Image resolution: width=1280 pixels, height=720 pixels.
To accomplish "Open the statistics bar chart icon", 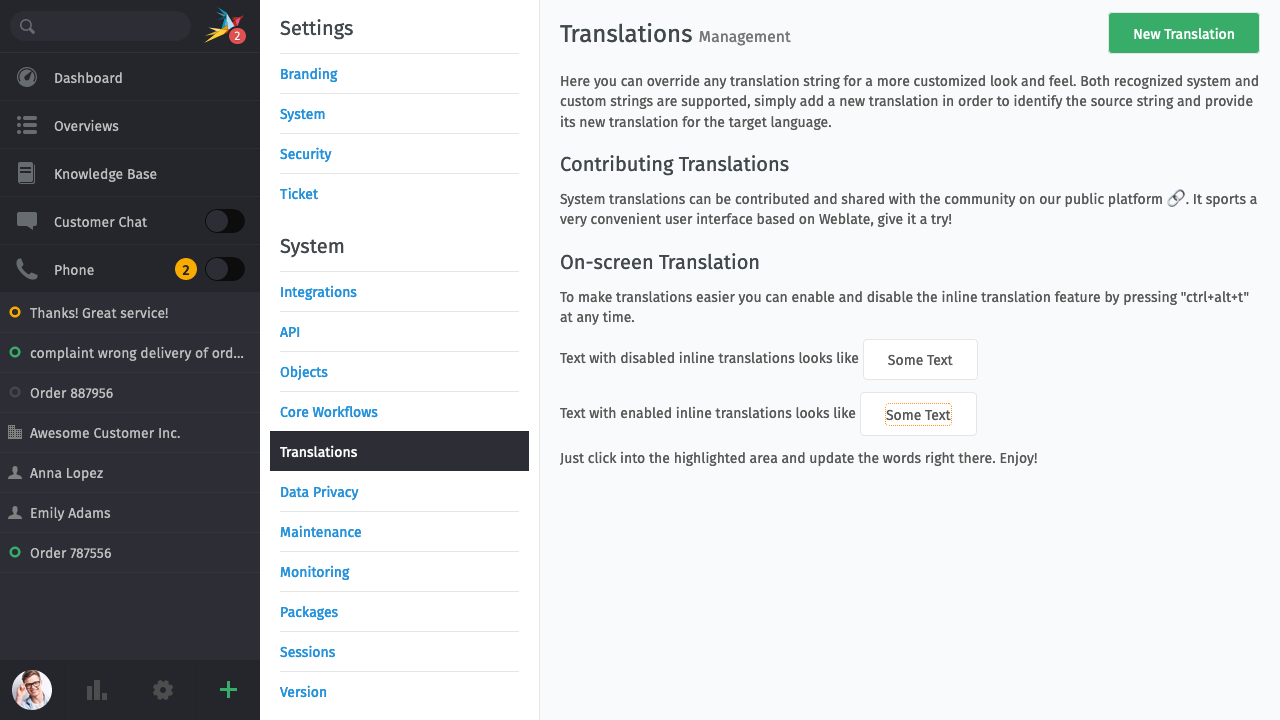I will tap(97, 690).
